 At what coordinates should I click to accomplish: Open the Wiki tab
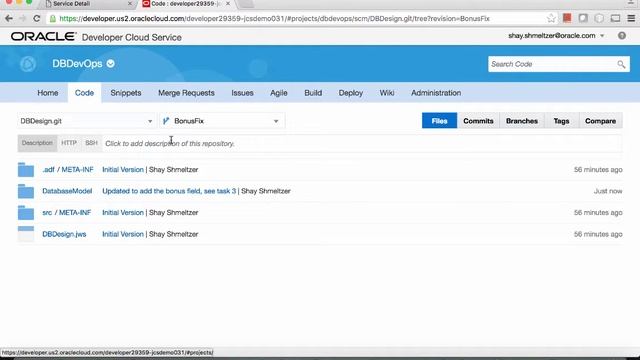(387, 93)
